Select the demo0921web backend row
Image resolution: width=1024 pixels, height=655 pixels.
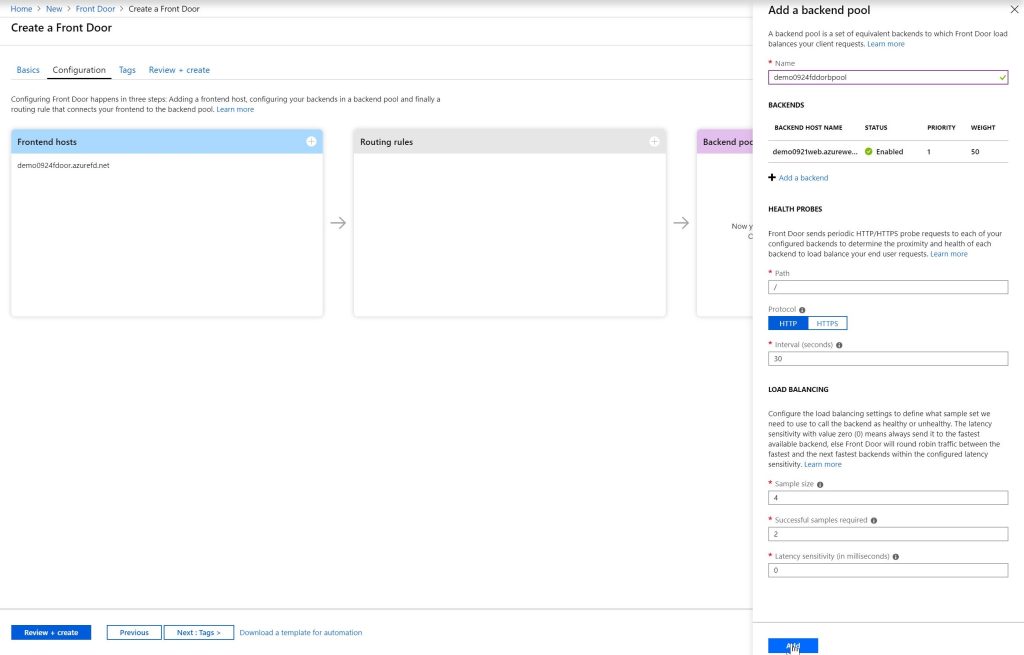(x=888, y=152)
